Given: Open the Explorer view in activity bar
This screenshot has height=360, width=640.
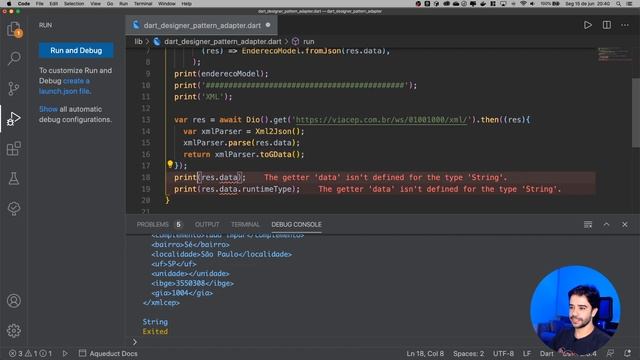Looking at the screenshot, I should 14,29.
